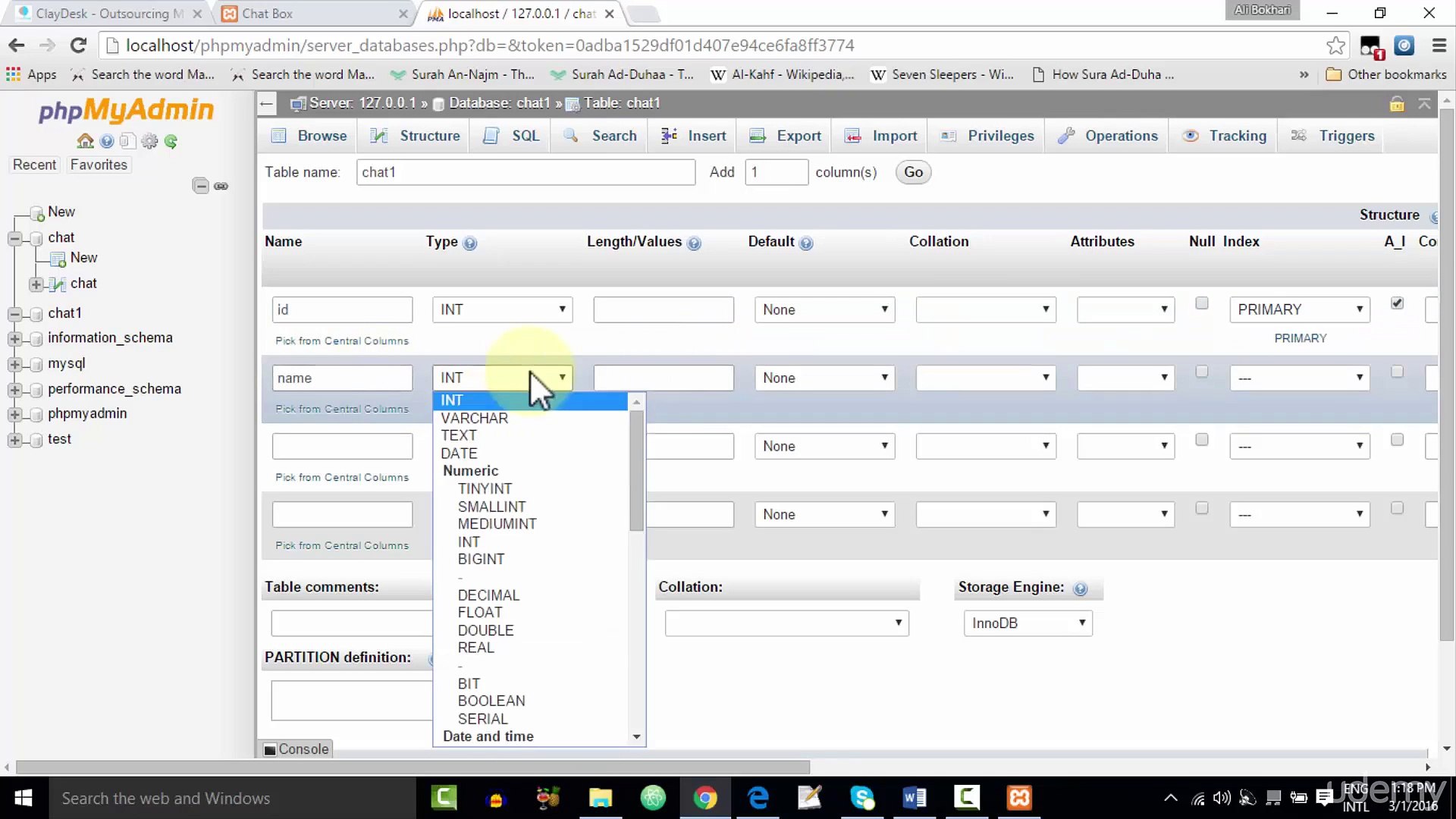Open the navigation panel settings gear

149,141
